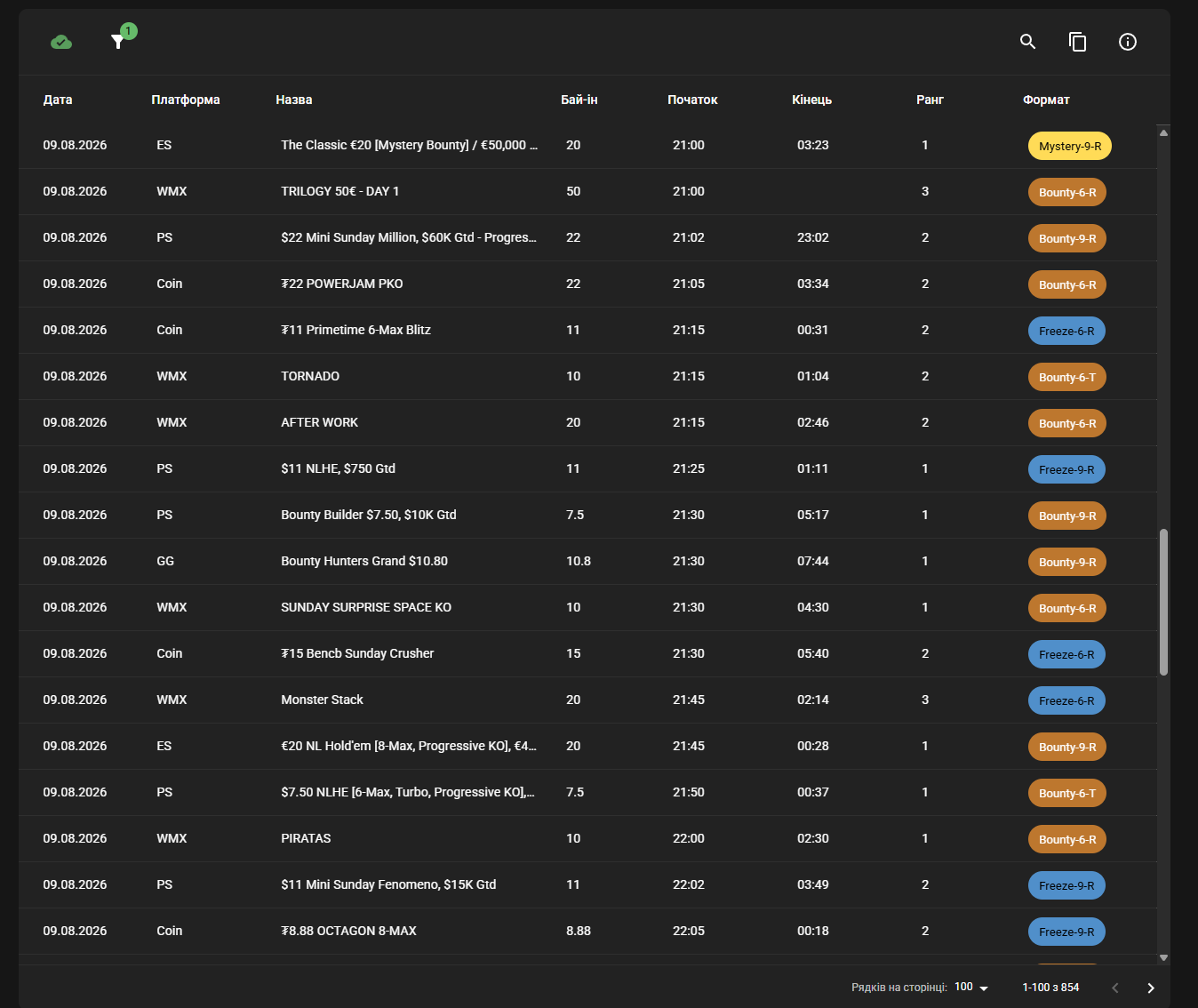Select the Bounty Hunters Grand $10.80 row

pyautogui.click(x=588, y=561)
